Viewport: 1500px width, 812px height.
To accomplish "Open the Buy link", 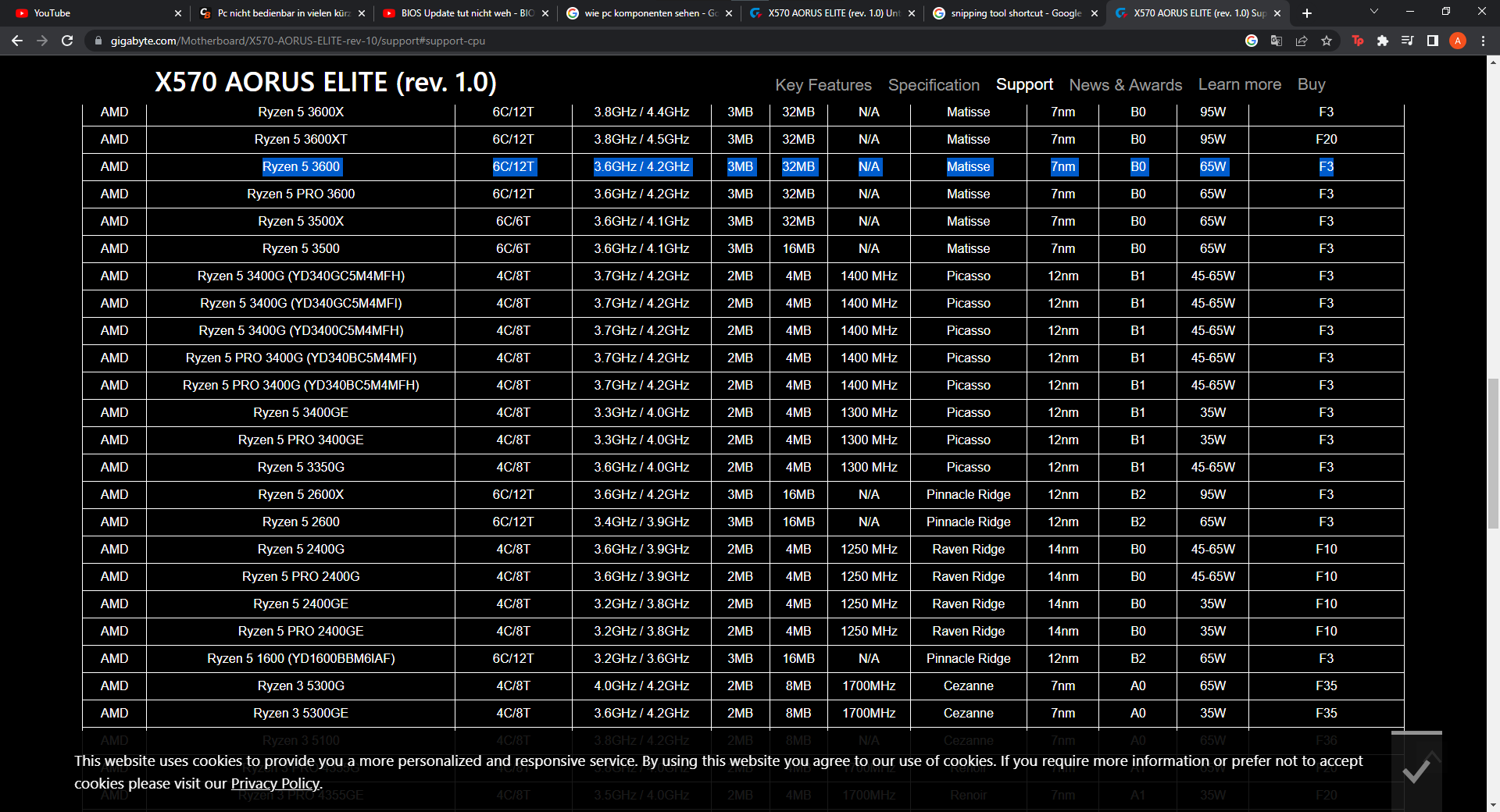I will coord(1312,84).
